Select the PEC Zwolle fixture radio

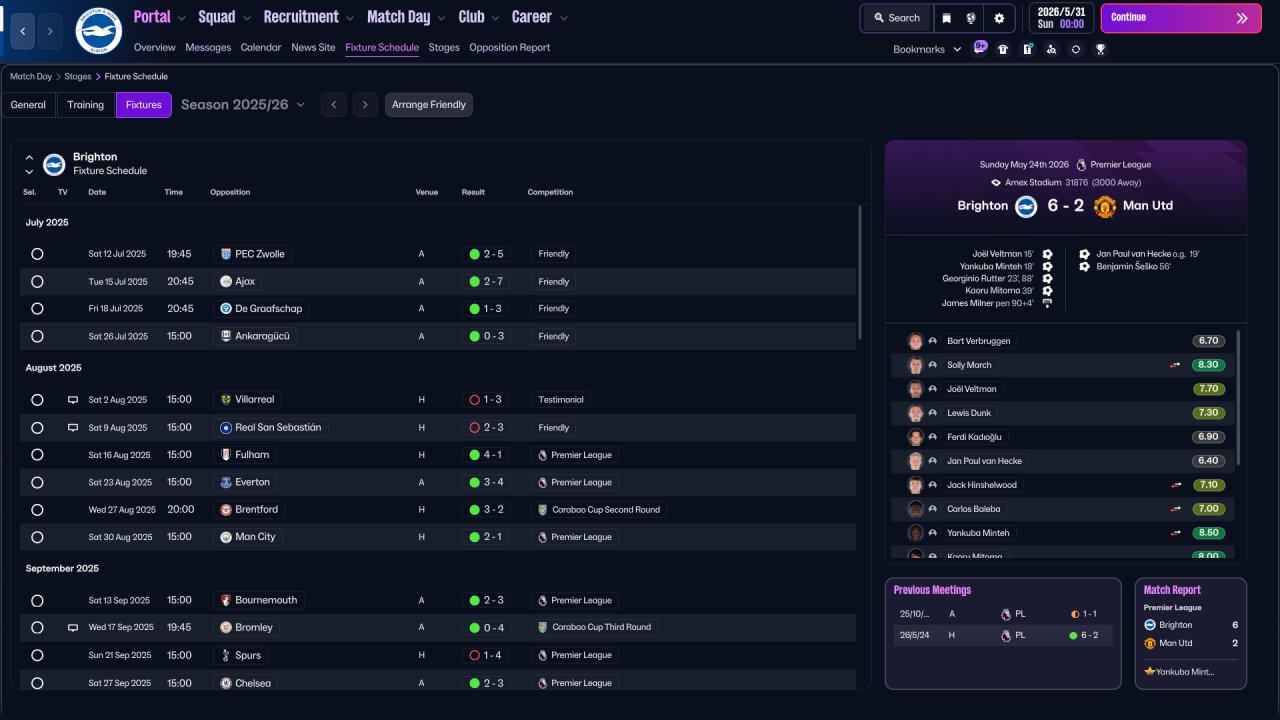37,254
